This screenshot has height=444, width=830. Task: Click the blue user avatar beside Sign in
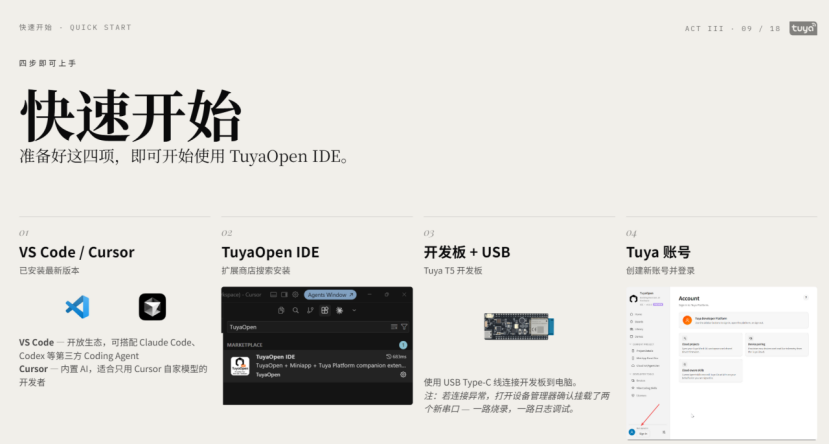tap(631, 432)
